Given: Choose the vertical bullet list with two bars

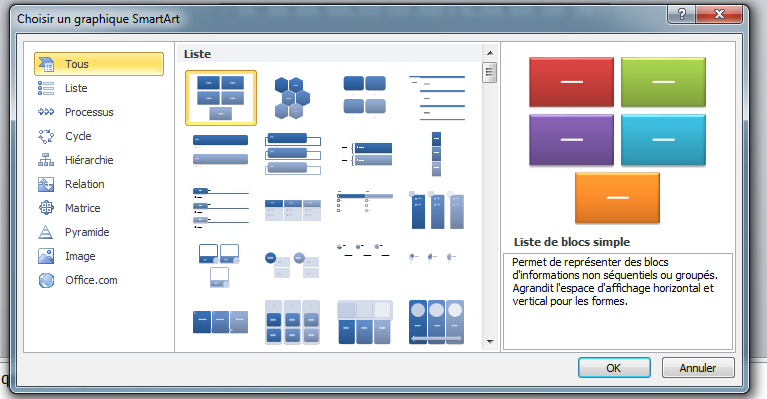Looking at the screenshot, I should click(x=221, y=152).
